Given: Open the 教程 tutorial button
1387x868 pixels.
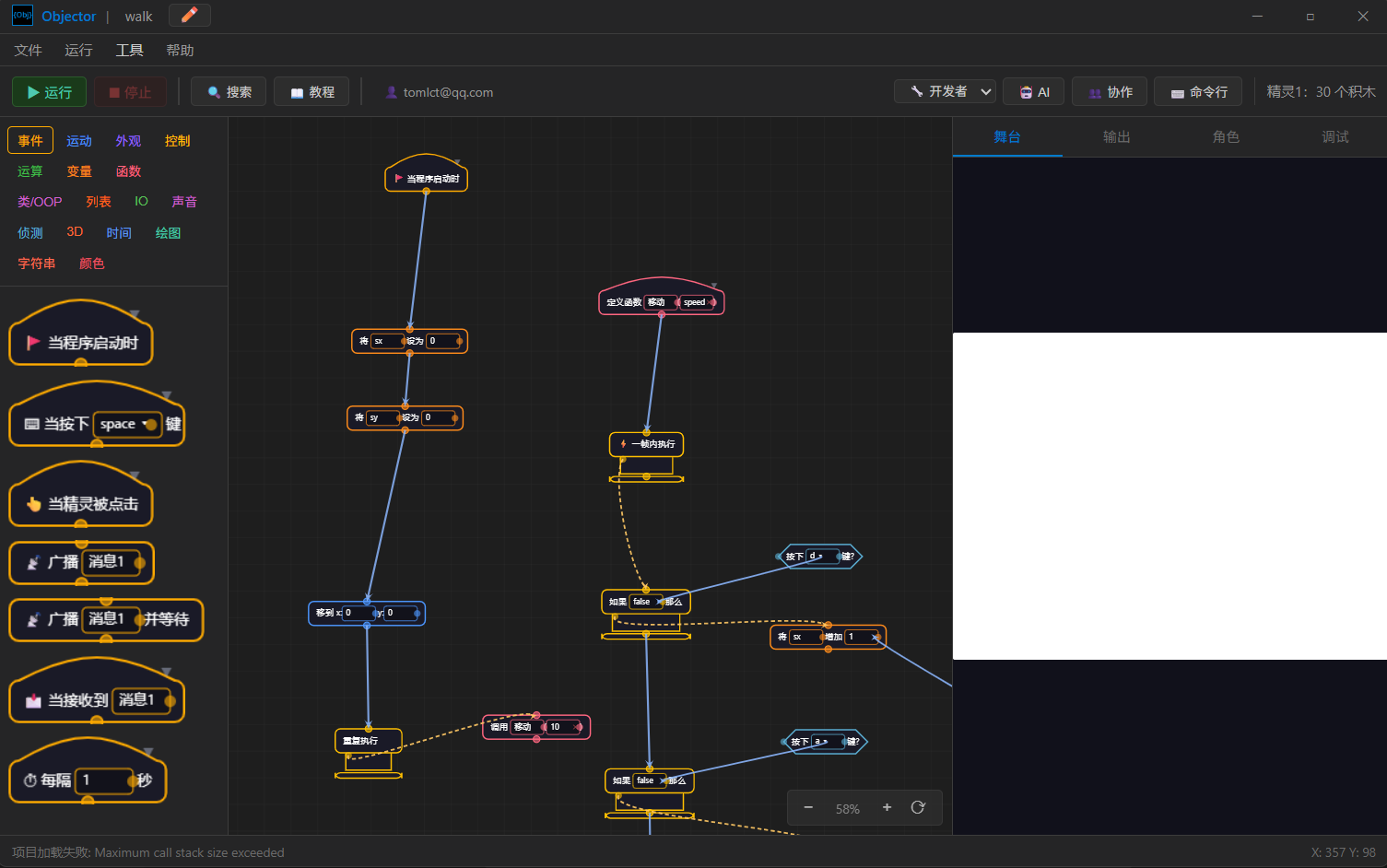Looking at the screenshot, I should [311, 92].
